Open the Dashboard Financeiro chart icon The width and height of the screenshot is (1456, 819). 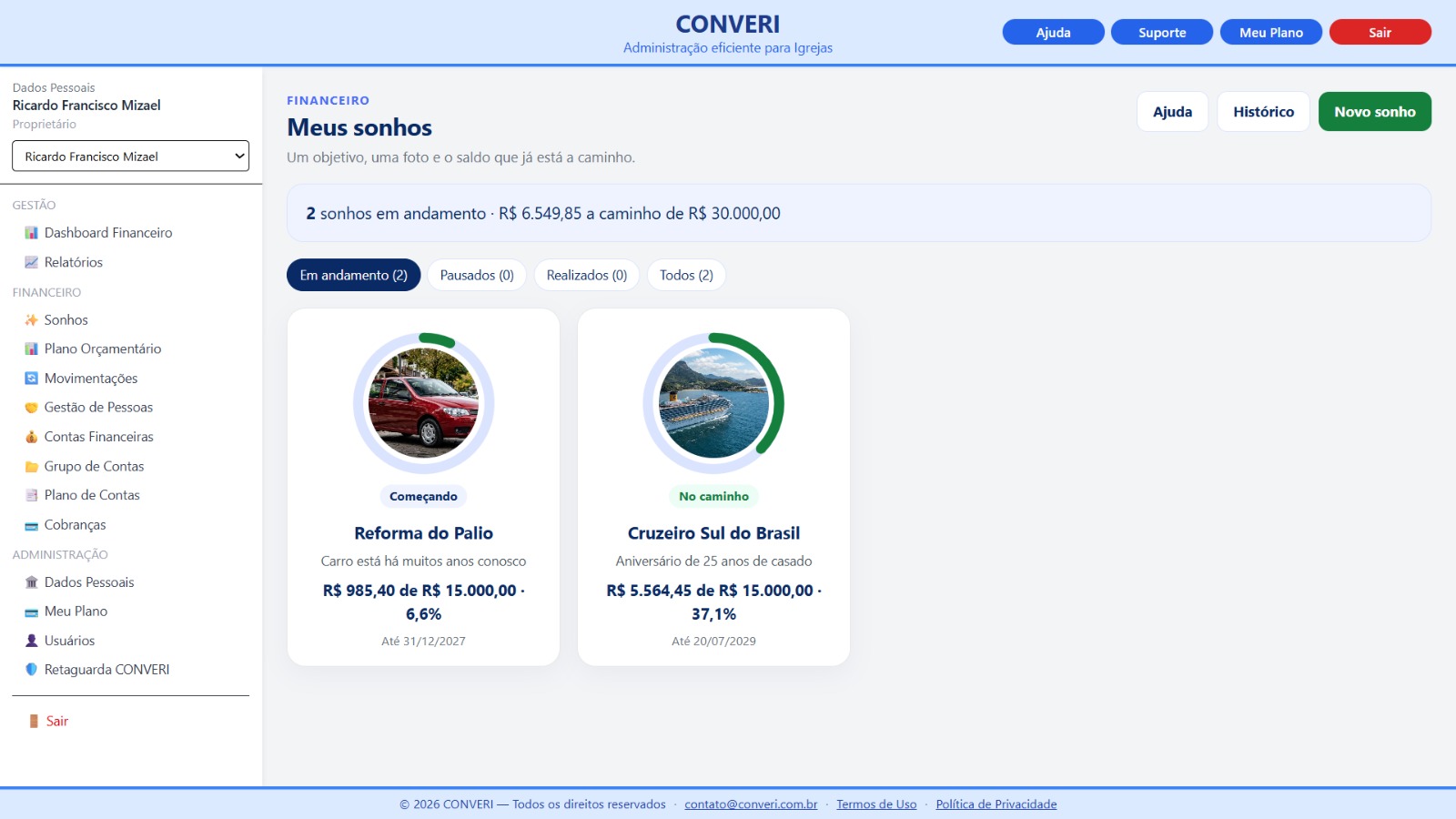coord(31,233)
